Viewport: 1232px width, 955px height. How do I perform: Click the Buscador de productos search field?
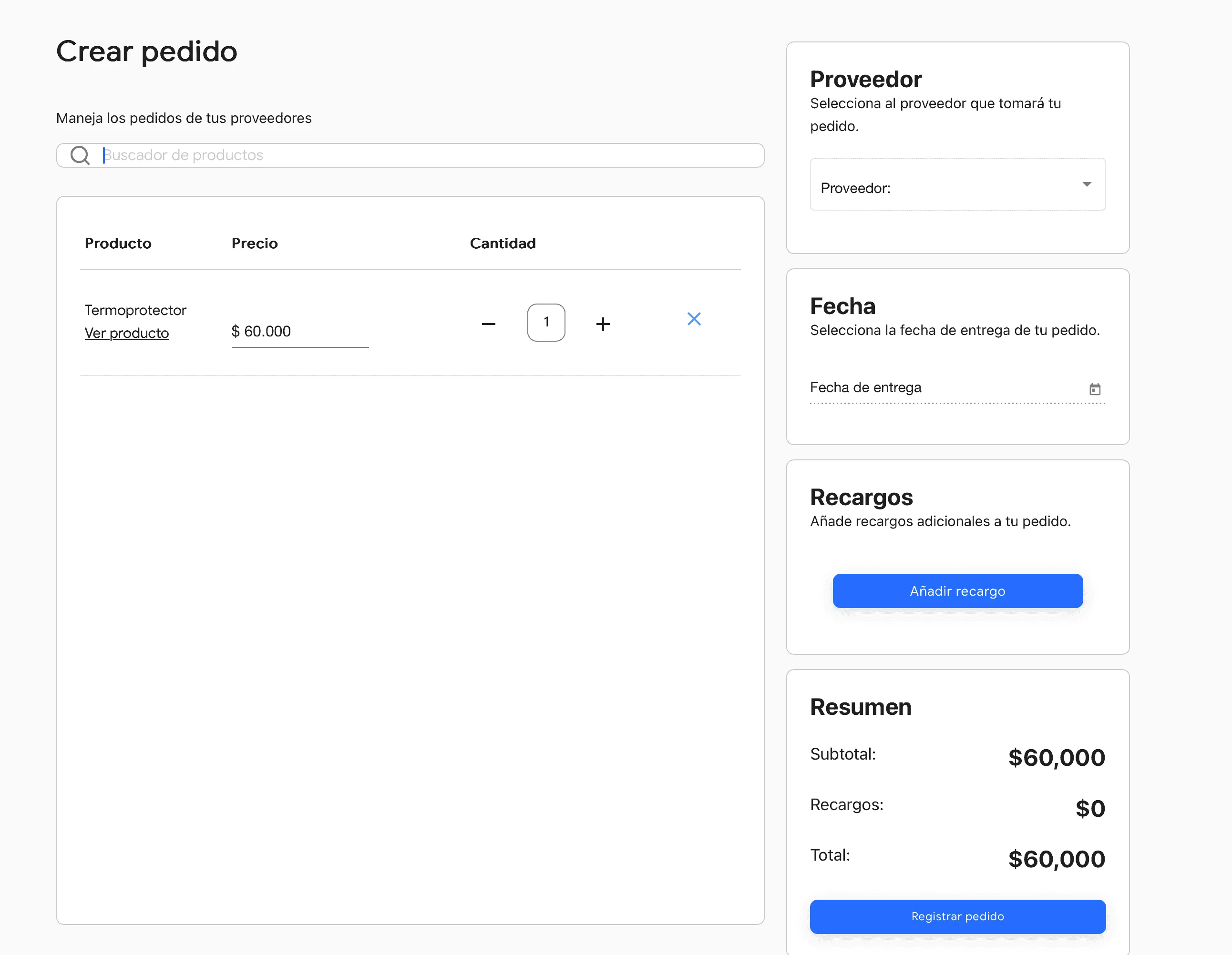[395, 155]
